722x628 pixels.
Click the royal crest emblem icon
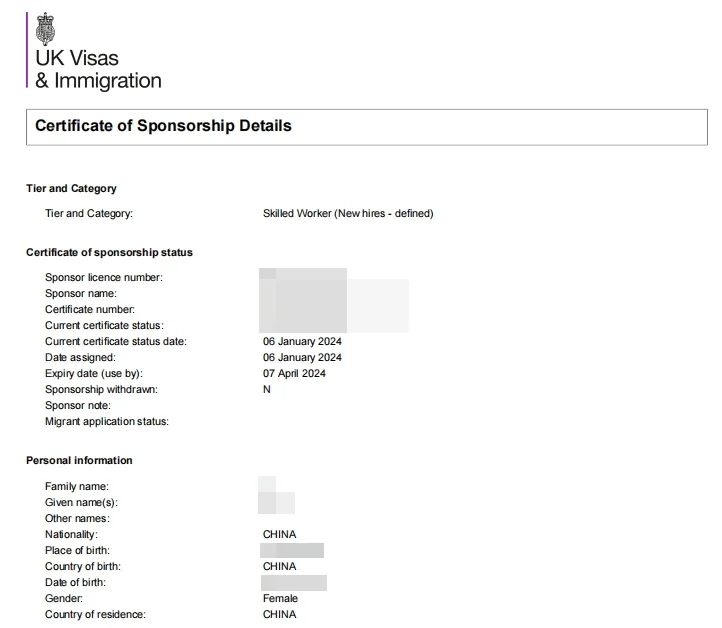tap(45, 29)
